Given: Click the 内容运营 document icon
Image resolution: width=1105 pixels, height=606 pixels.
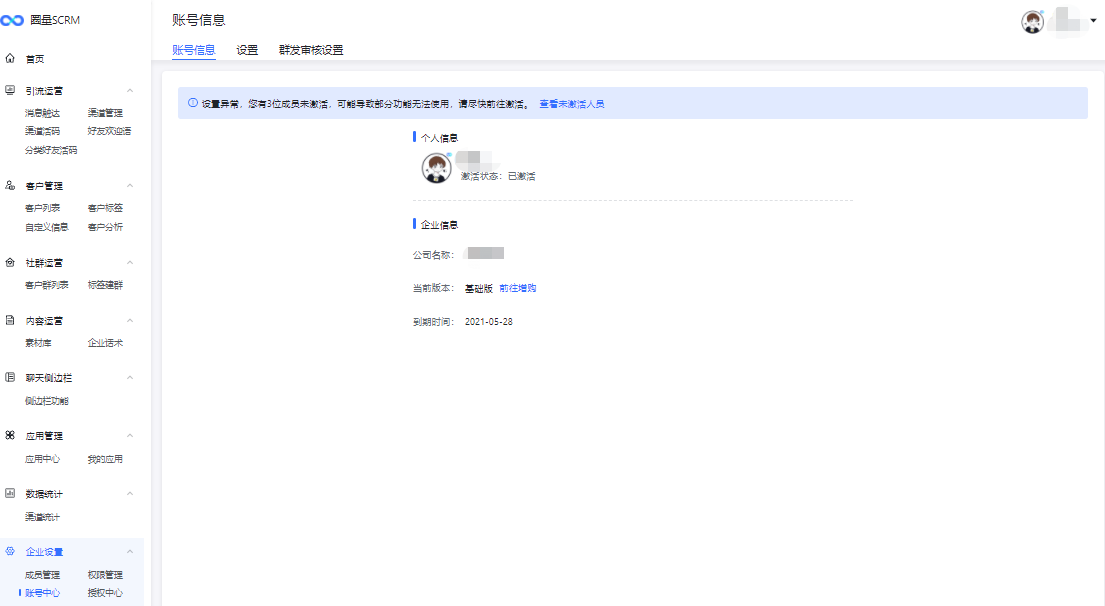Looking at the screenshot, I should [10, 321].
